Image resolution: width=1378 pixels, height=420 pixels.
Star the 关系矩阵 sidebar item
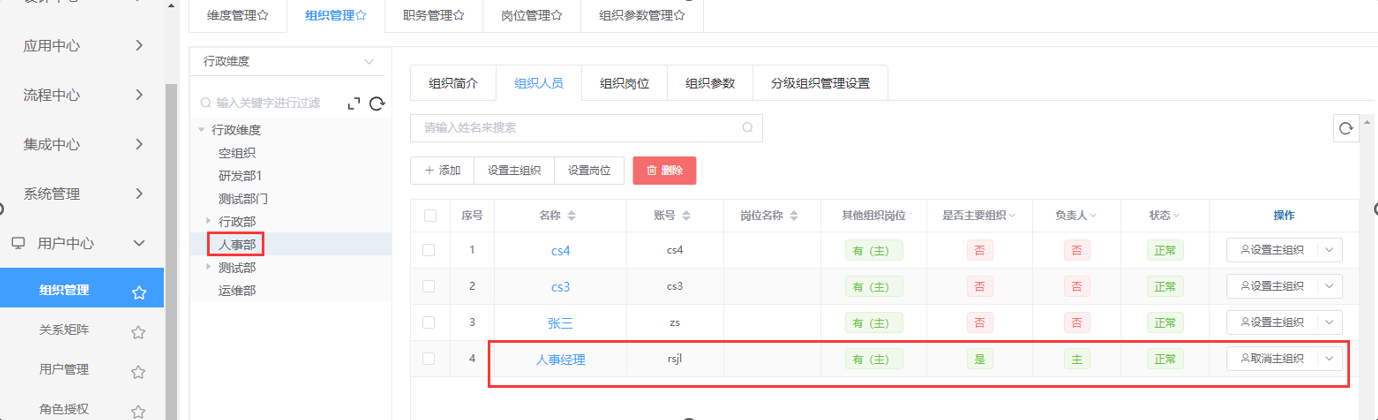click(x=139, y=332)
